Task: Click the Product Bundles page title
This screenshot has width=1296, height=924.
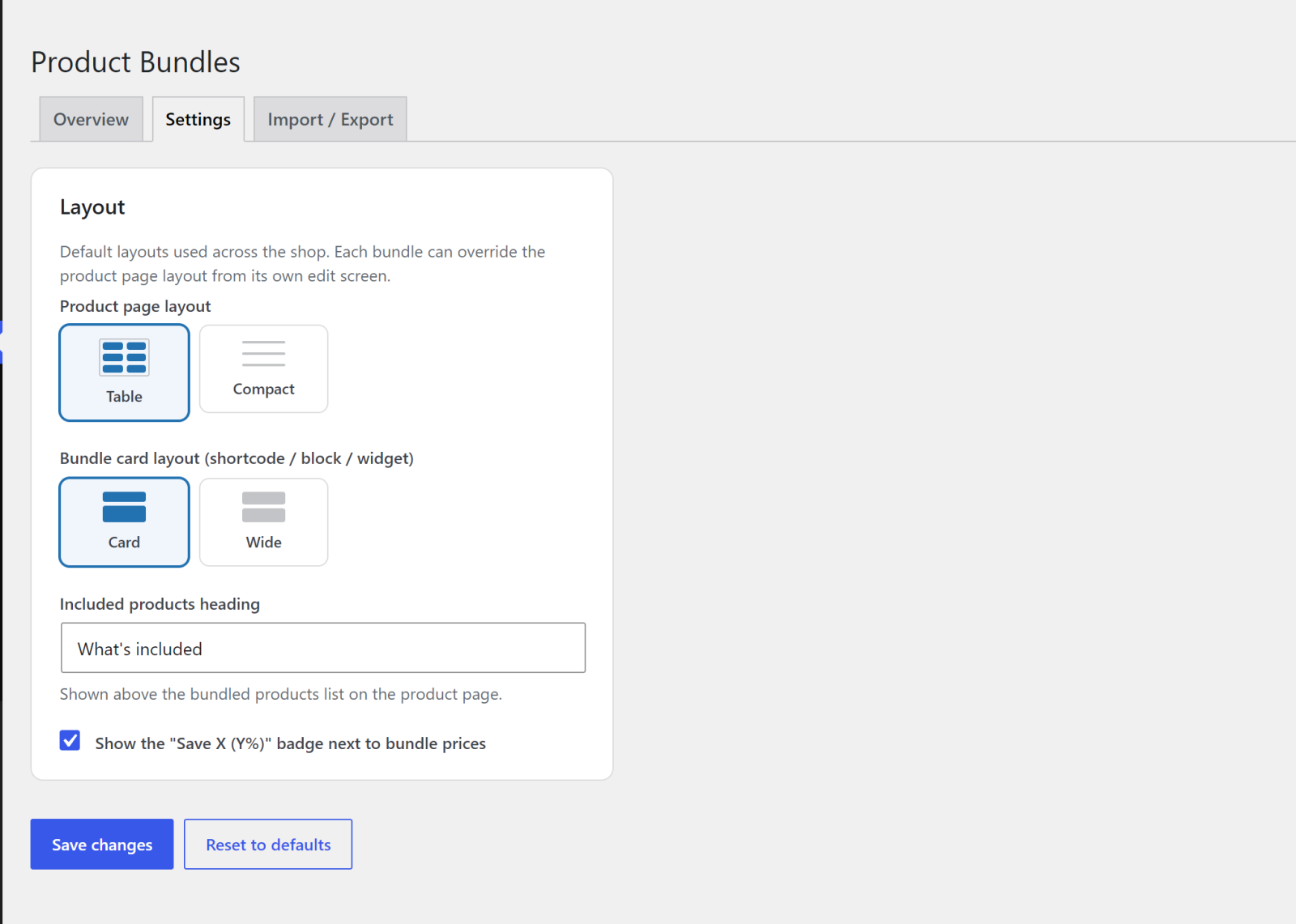Action: coord(135,62)
